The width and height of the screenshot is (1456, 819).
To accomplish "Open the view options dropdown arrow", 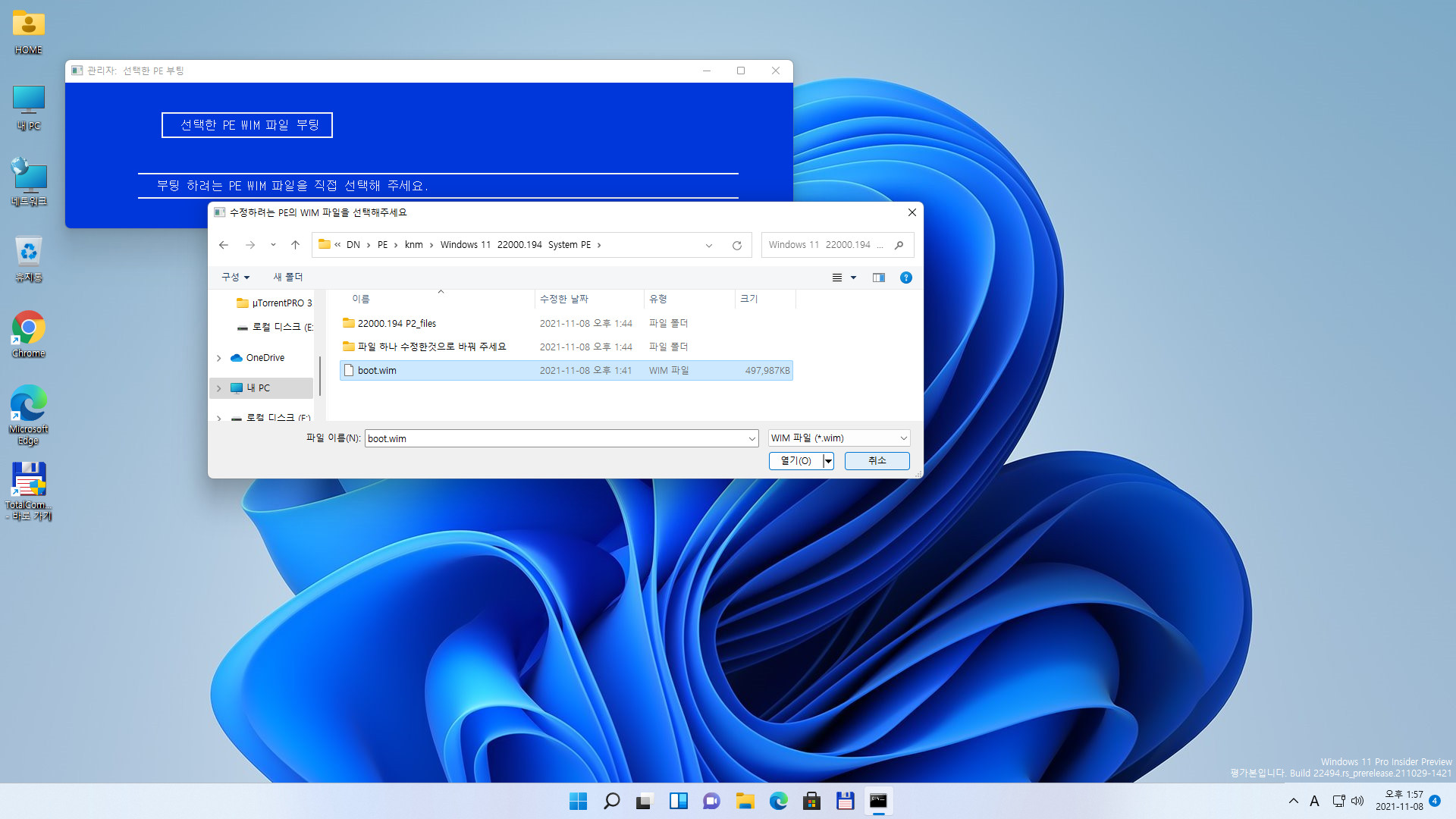I will pos(853,278).
